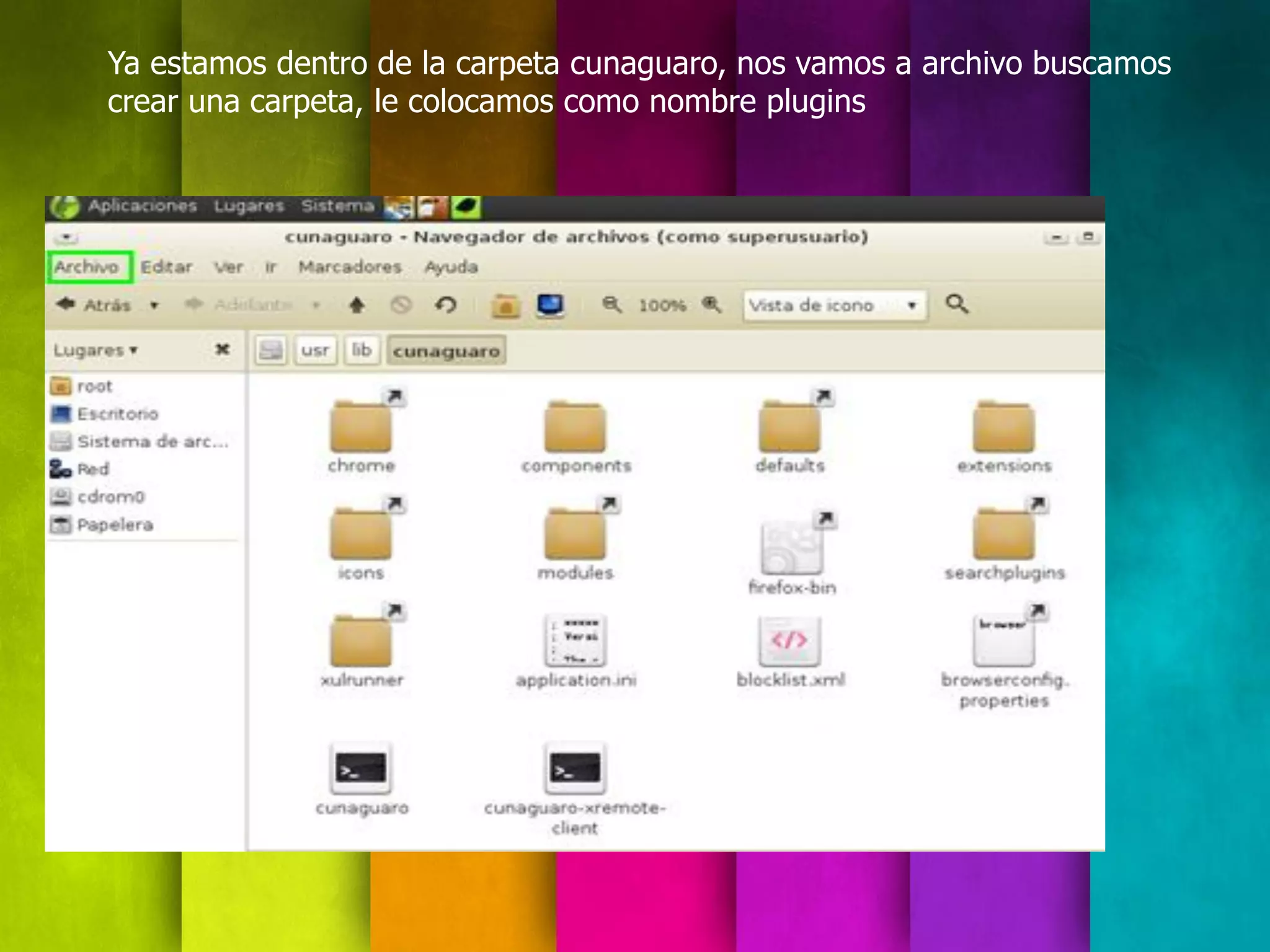Click the stop loading icon
Image resolution: width=1270 pixels, height=952 pixels.
point(401,305)
